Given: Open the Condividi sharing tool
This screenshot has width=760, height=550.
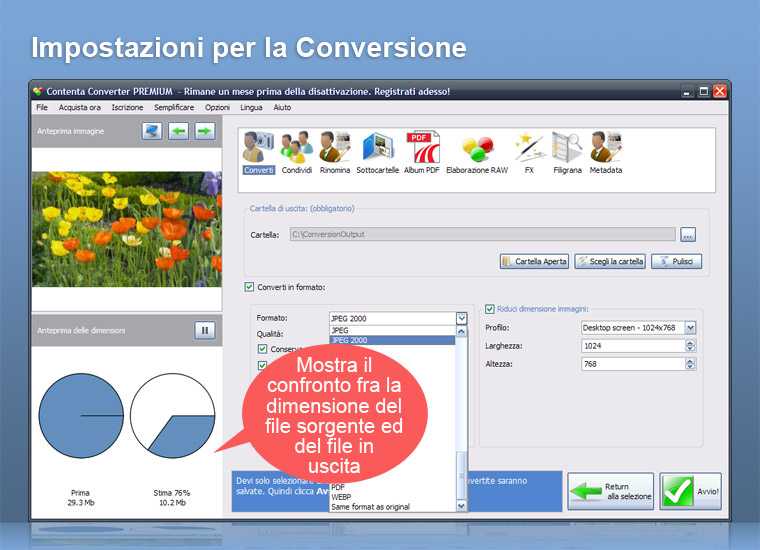Looking at the screenshot, I should pos(297,152).
